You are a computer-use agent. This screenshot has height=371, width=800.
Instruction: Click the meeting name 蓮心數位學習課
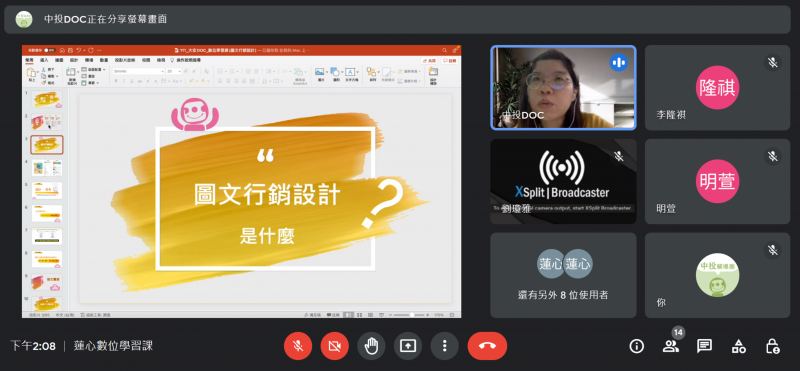(x=113, y=346)
